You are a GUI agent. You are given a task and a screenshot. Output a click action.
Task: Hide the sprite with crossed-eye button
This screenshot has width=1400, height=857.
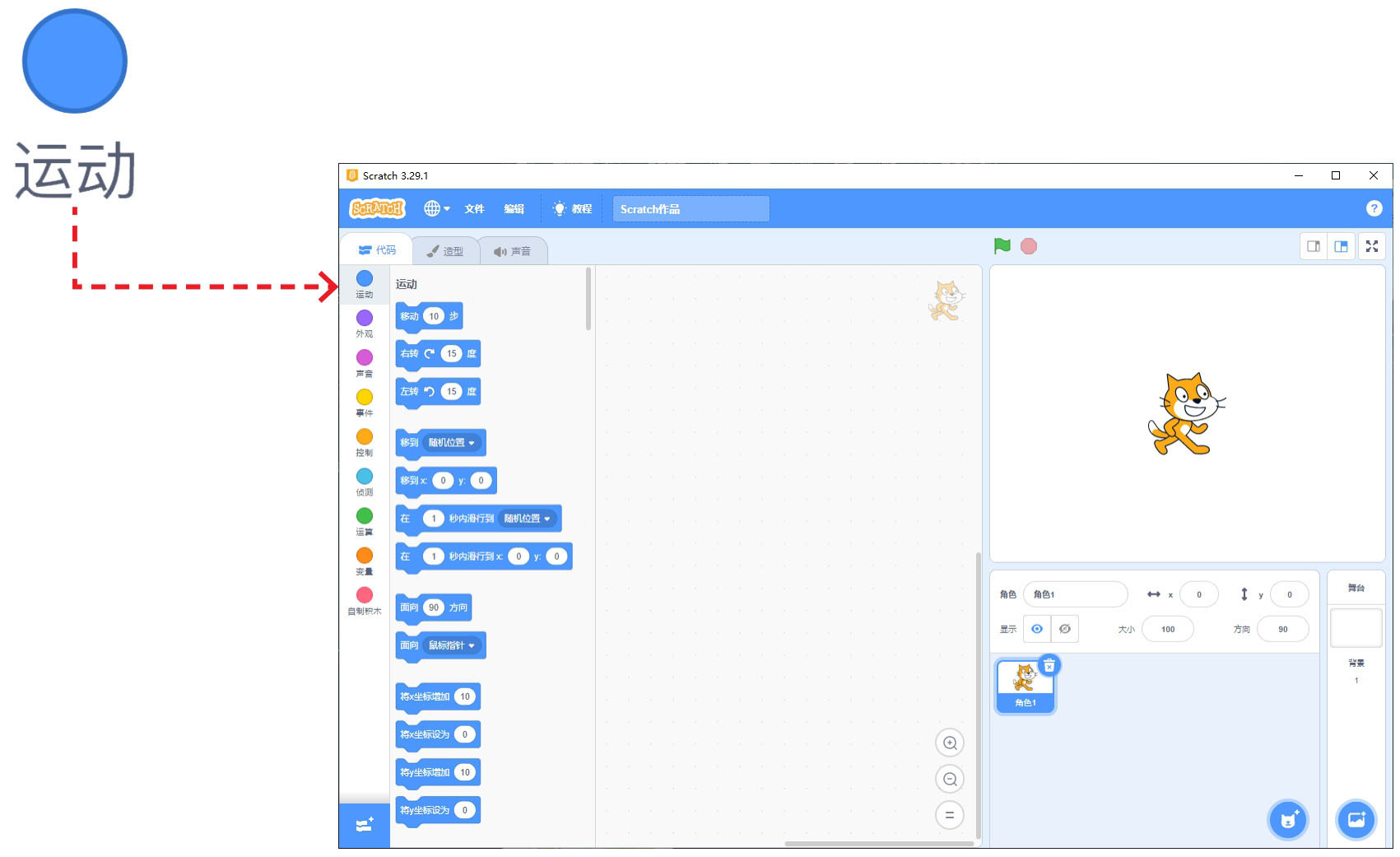coord(1065,629)
